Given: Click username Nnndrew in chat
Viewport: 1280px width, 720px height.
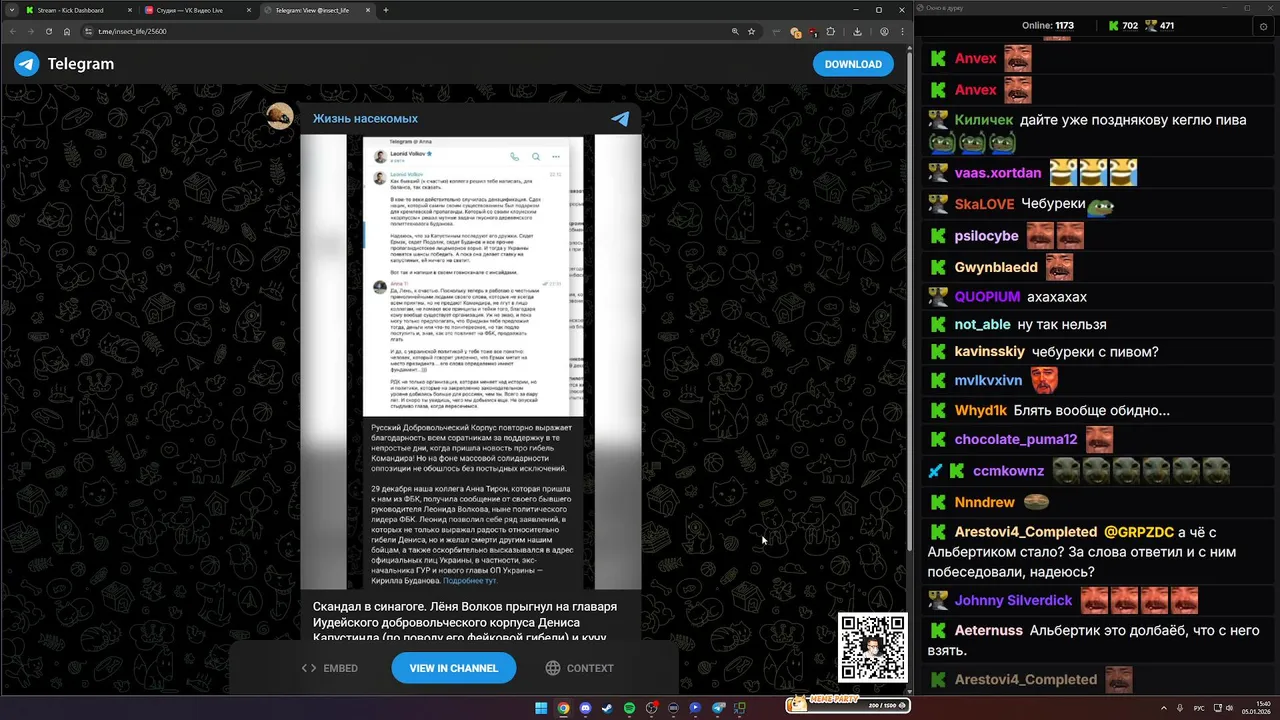Looking at the screenshot, I should click(985, 503).
